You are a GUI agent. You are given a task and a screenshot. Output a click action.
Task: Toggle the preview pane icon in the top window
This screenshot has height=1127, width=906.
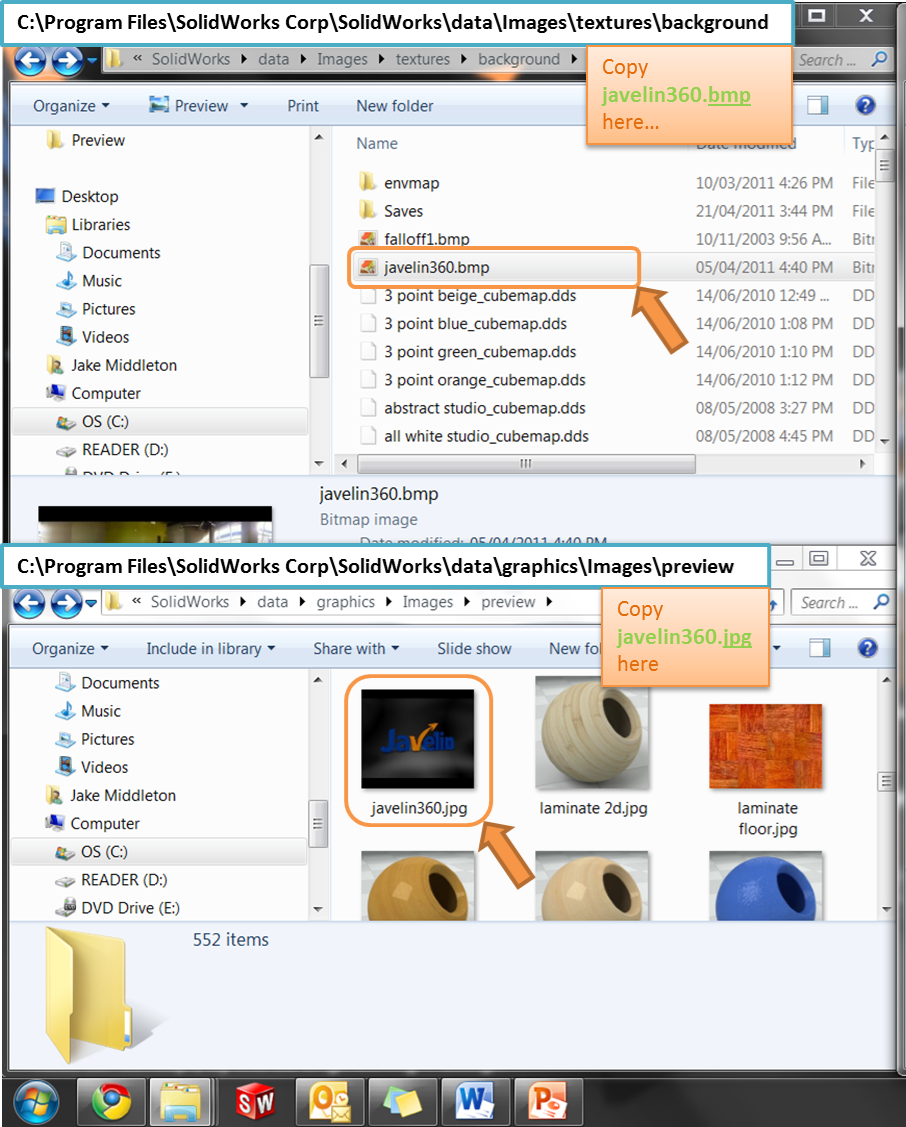click(818, 106)
